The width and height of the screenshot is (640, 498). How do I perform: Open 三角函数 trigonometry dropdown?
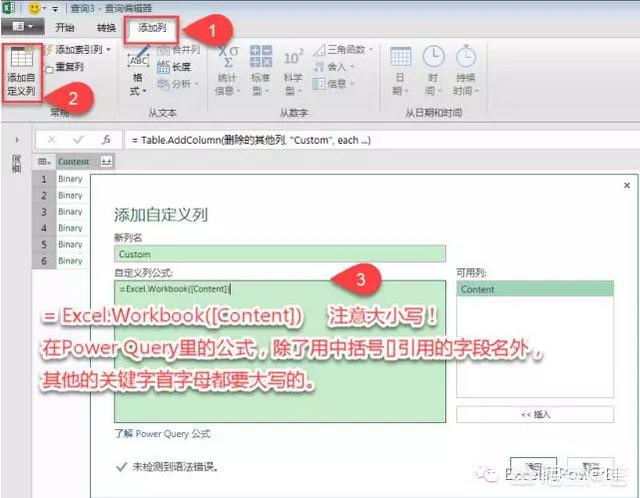pos(343,50)
